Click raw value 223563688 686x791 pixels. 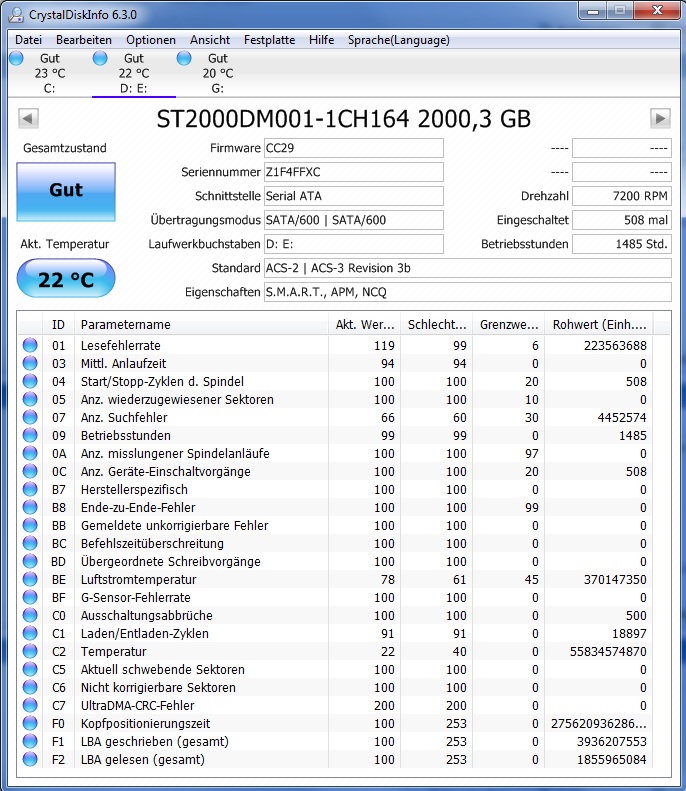tap(615, 346)
